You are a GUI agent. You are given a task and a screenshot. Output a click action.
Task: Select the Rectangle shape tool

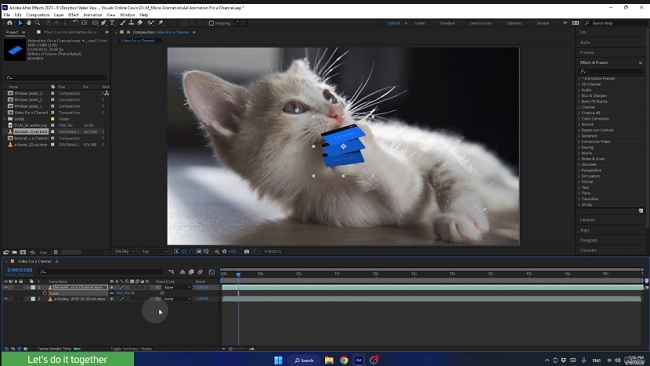click(x=95, y=23)
